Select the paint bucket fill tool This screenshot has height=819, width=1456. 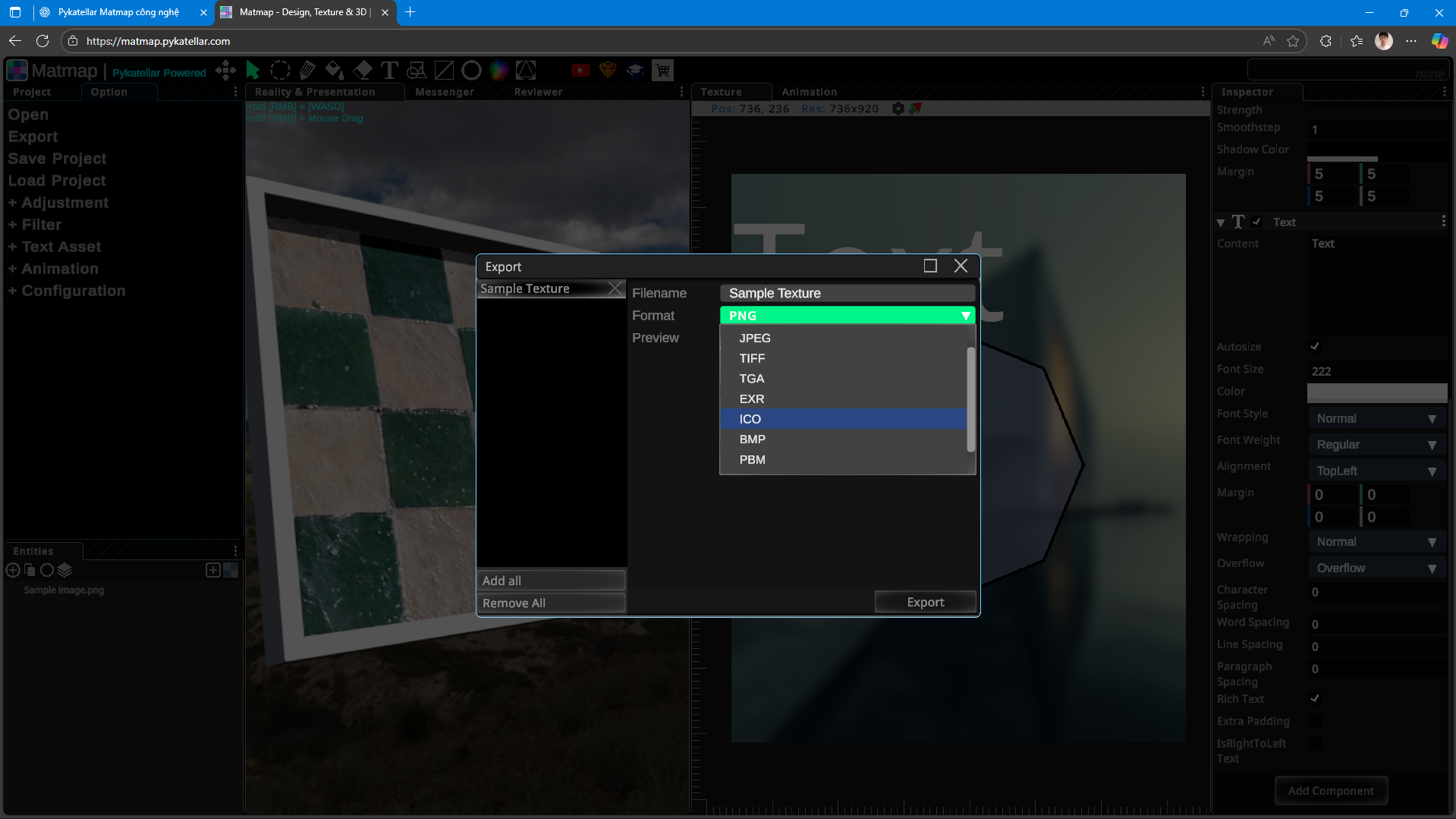pyautogui.click(x=335, y=71)
